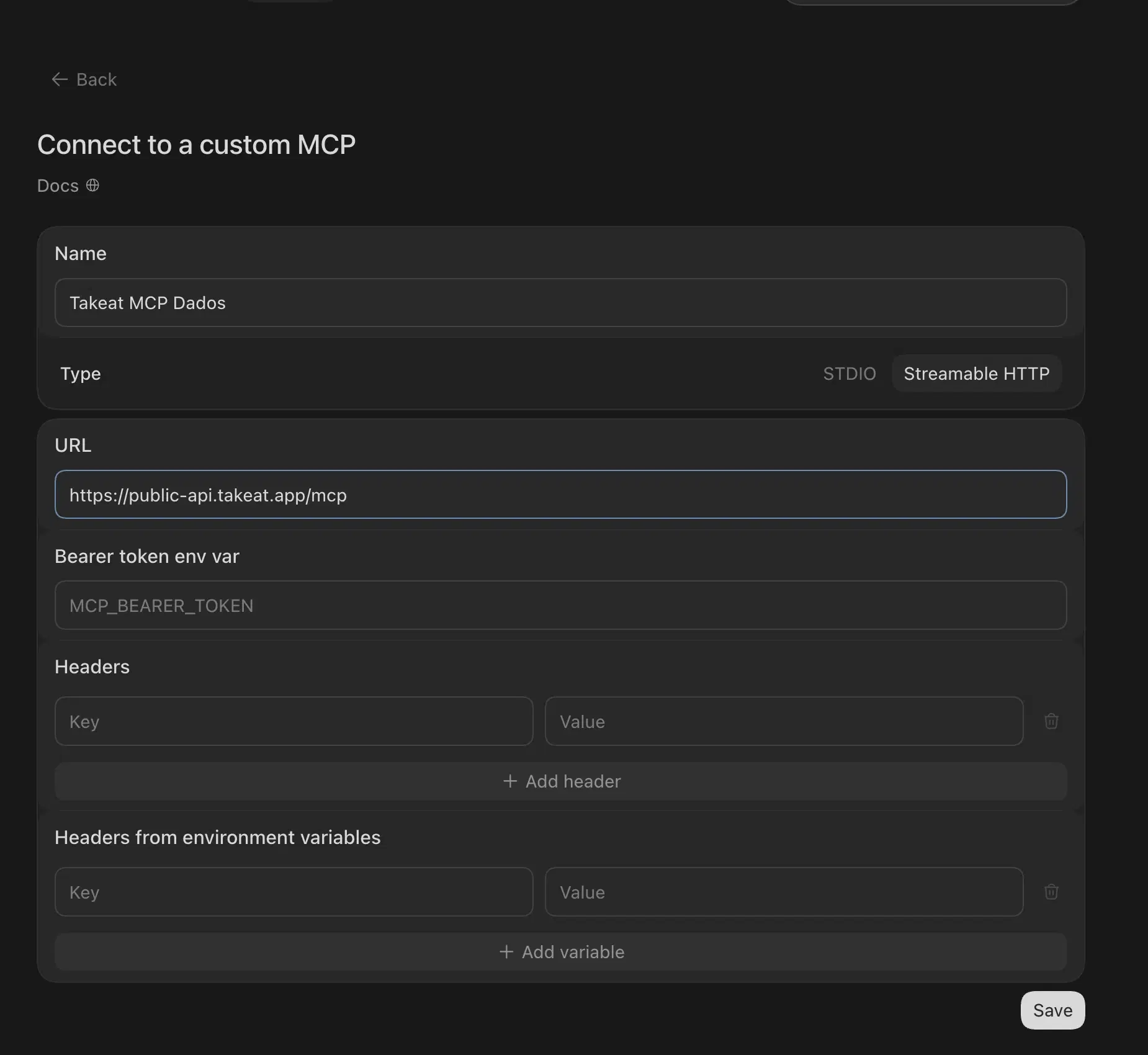Focus the URL input field
This screenshot has width=1148, height=1055.
click(560, 495)
